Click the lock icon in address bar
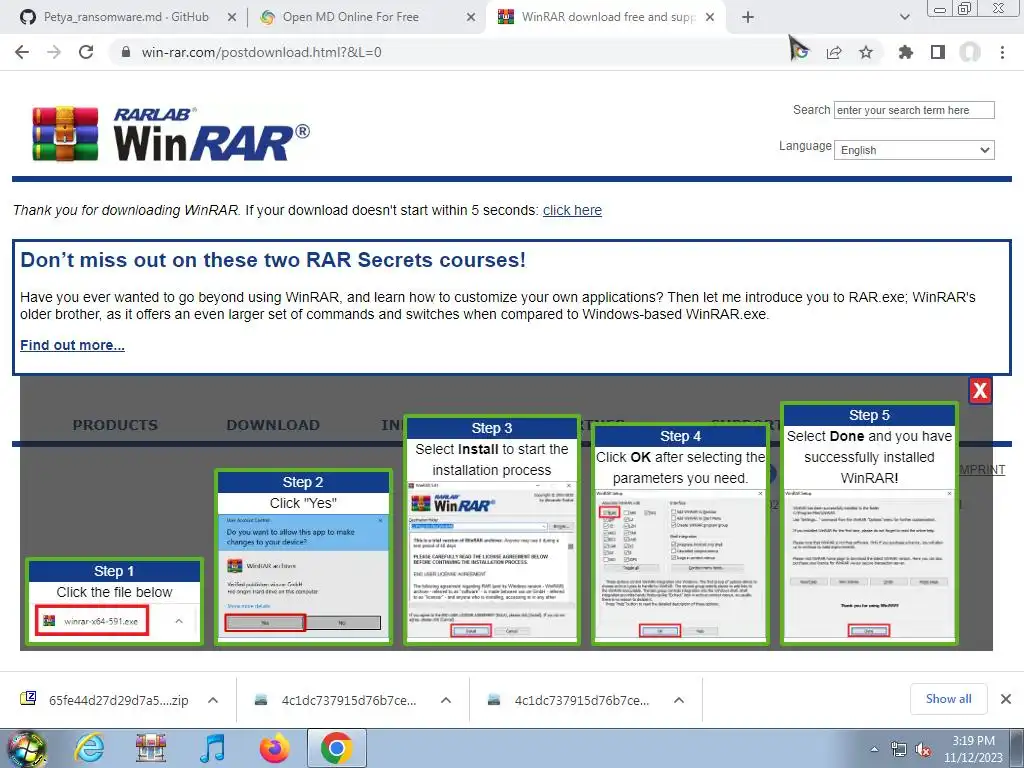The width and height of the screenshot is (1024, 768). tap(126, 52)
